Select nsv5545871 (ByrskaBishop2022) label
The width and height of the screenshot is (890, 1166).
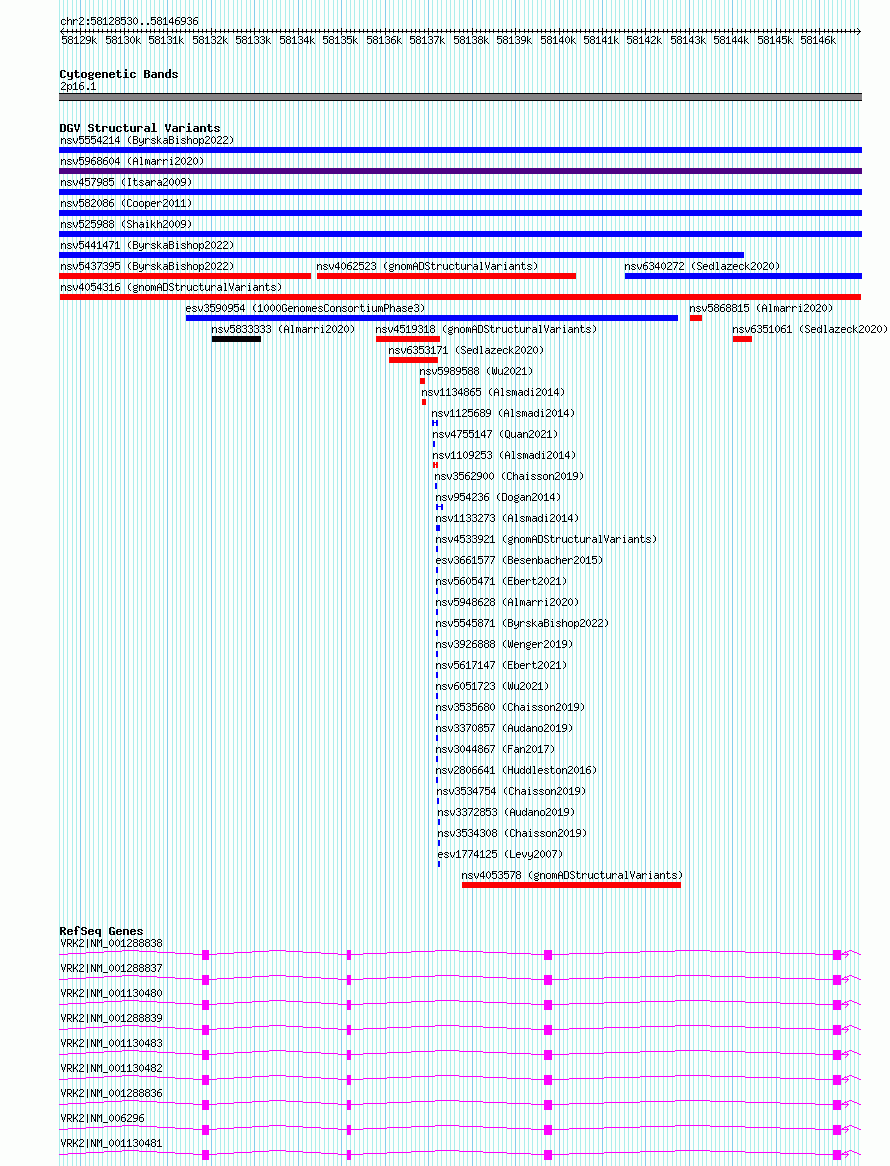tap(522, 623)
